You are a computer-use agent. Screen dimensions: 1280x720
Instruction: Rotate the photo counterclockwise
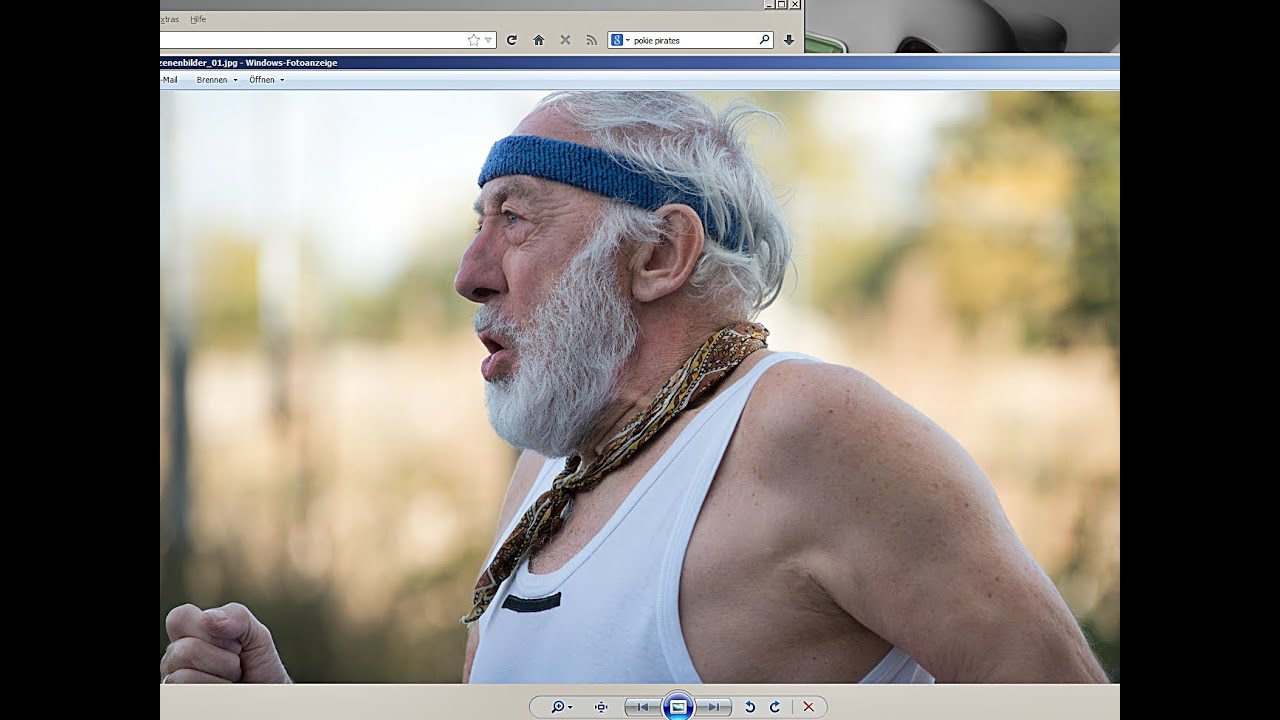pyautogui.click(x=750, y=707)
